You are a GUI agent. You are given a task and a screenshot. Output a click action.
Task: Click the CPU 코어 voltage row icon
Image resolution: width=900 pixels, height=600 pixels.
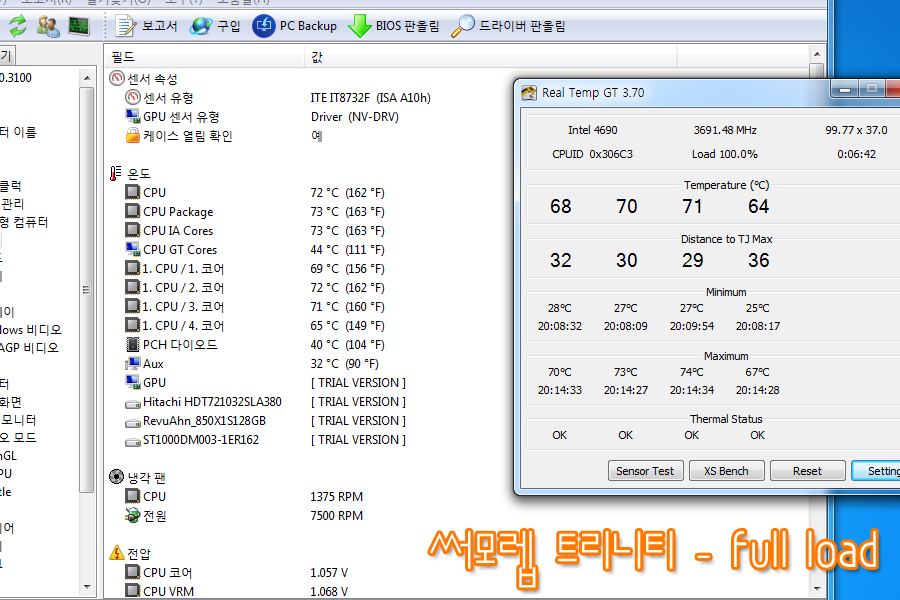(x=133, y=572)
